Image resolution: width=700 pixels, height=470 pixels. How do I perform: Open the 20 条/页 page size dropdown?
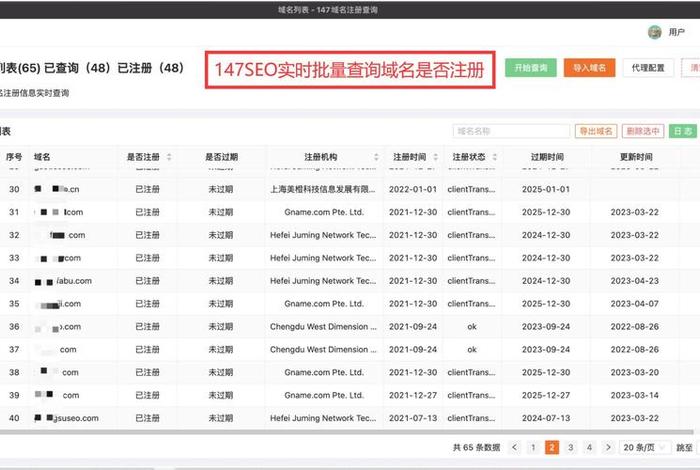point(644,447)
